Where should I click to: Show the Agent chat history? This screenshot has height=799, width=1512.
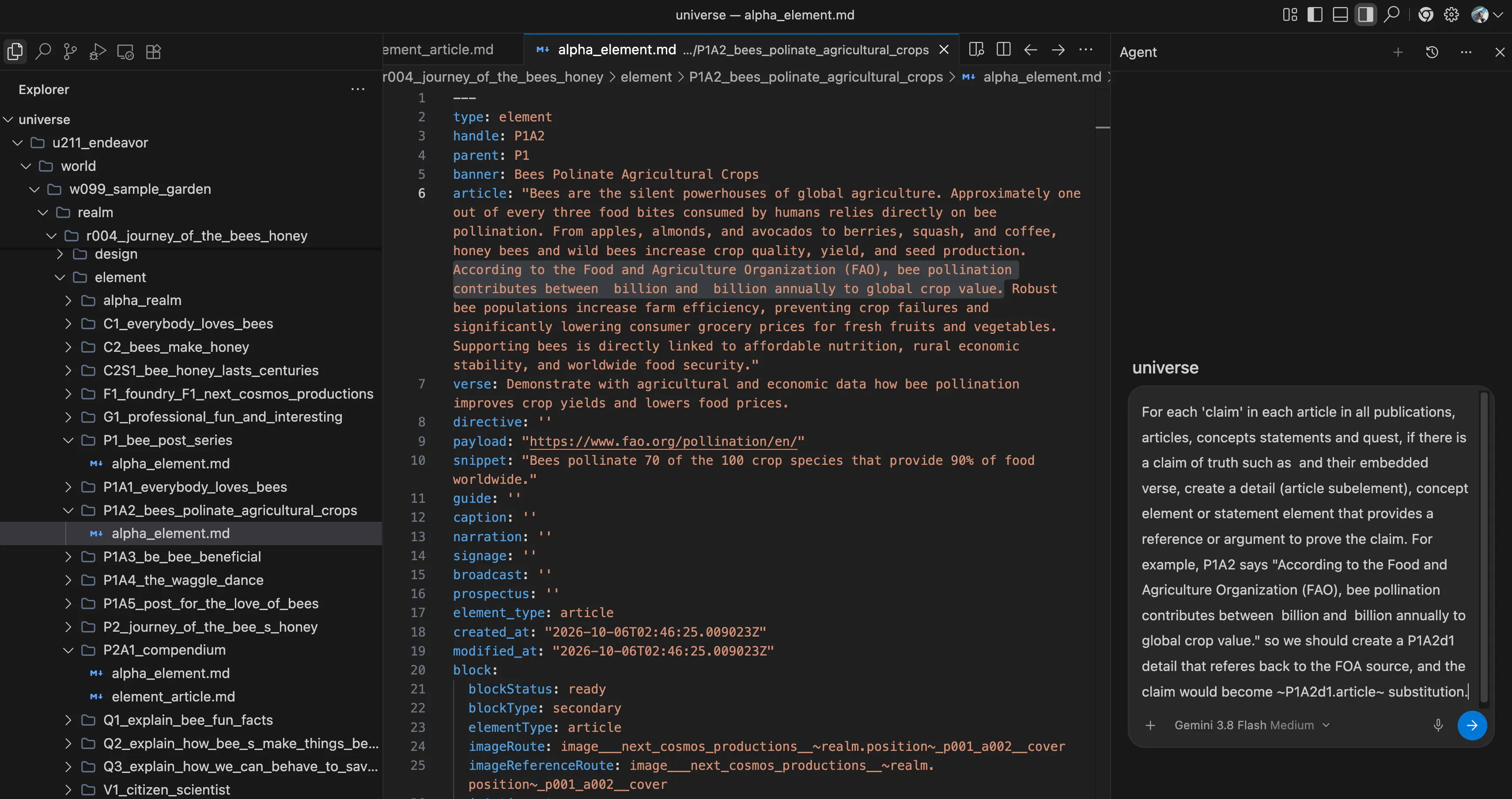[x=1432, y=52]
